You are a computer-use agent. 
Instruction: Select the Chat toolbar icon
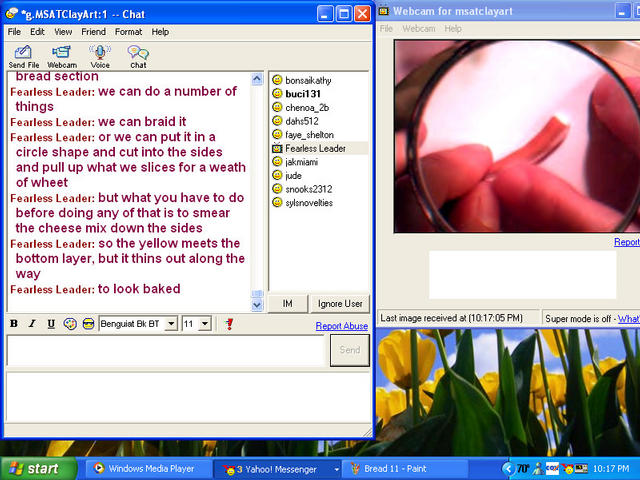pyautogui.click(x=138, y=57)
